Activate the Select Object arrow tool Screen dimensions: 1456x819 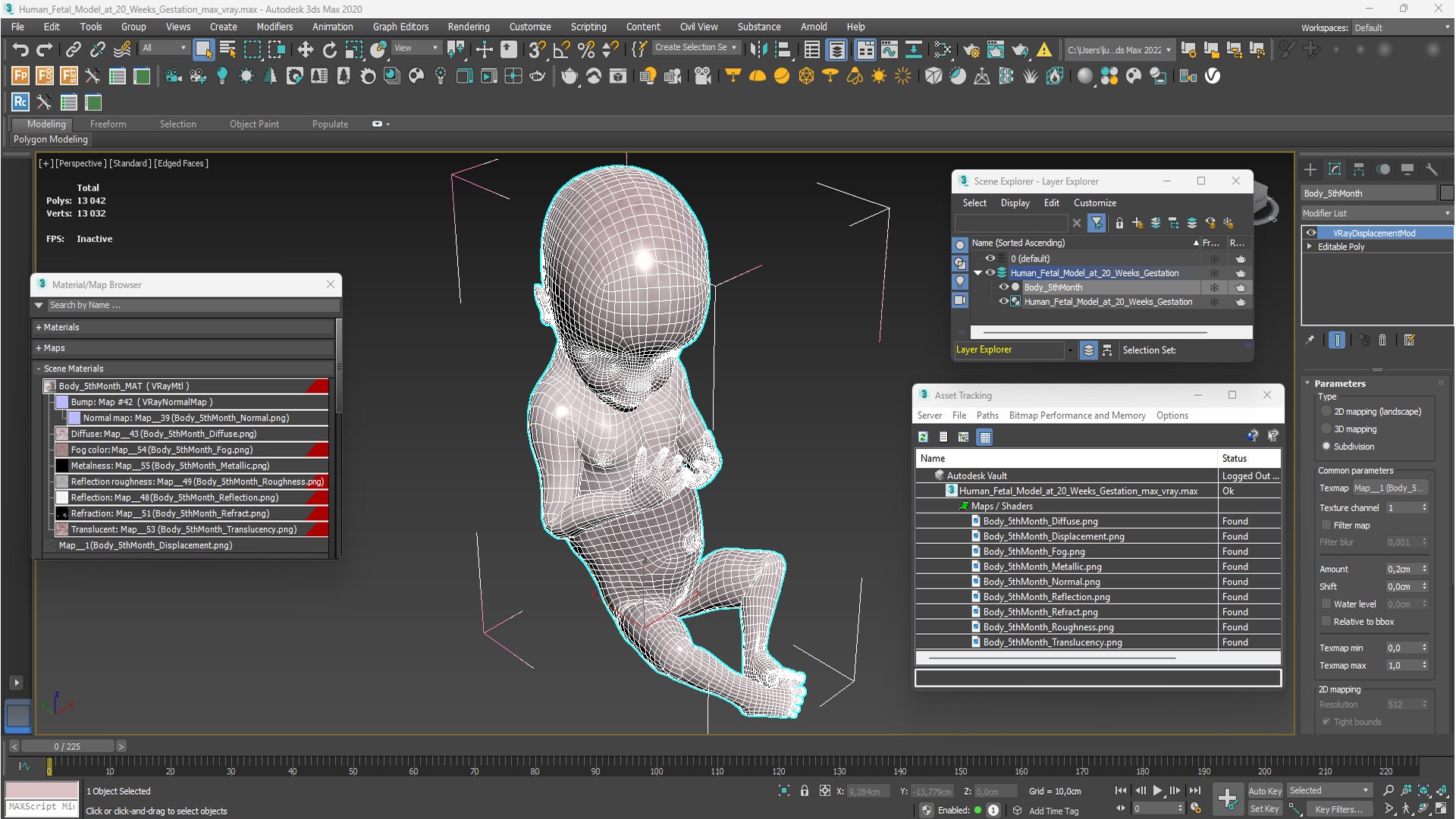(x=203, y=50)
